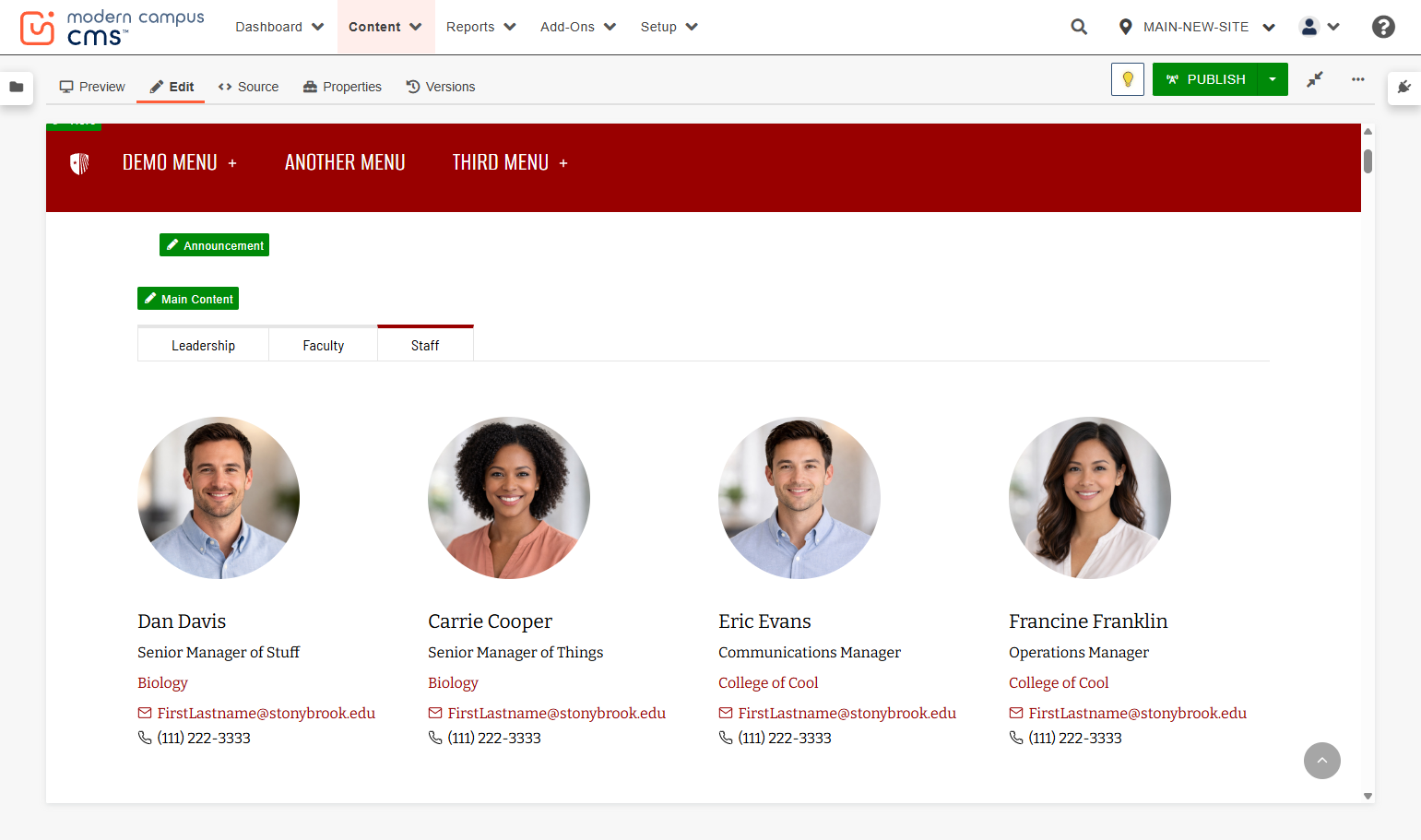Click the scroll-to-top circular button
The height and width of the screenshot is (840, 1421).
(1322, 761)
